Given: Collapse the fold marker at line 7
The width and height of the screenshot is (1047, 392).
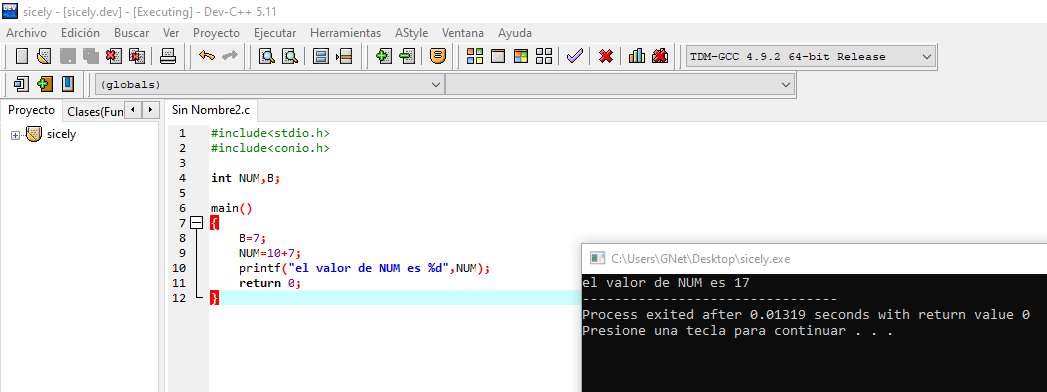Looking at the screenshot, I should point(196,223).
